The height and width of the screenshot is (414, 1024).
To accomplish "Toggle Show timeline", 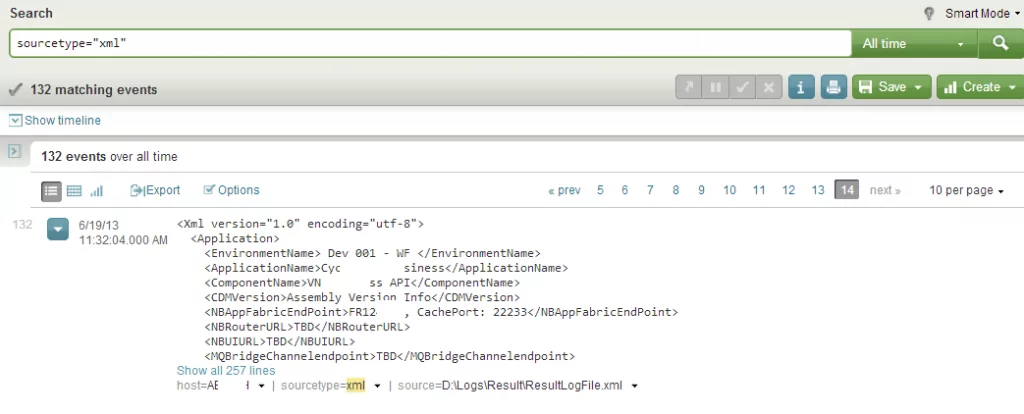I will coord(55,120).
